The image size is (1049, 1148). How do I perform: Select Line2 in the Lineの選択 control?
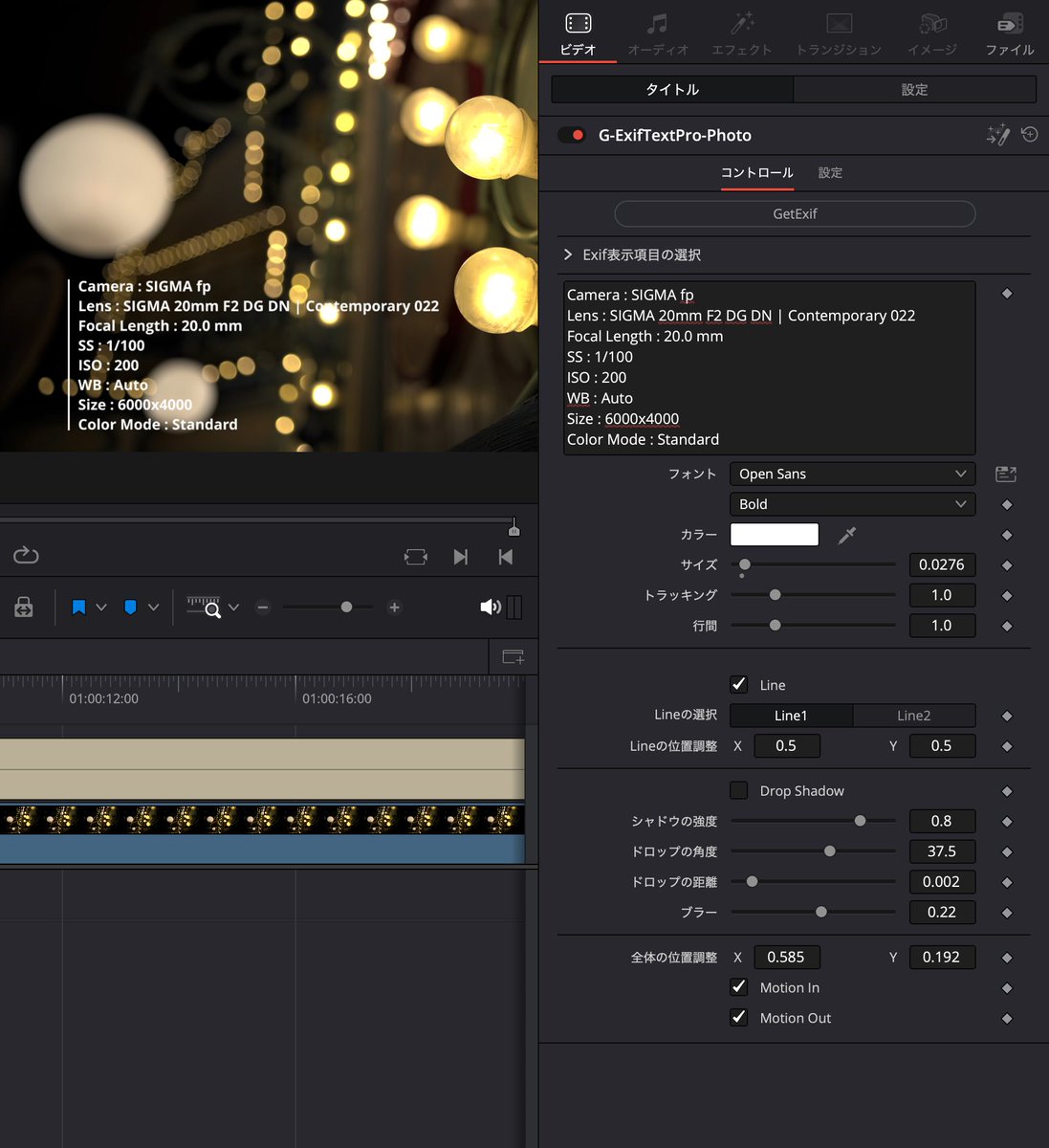[x=913, y=715]
